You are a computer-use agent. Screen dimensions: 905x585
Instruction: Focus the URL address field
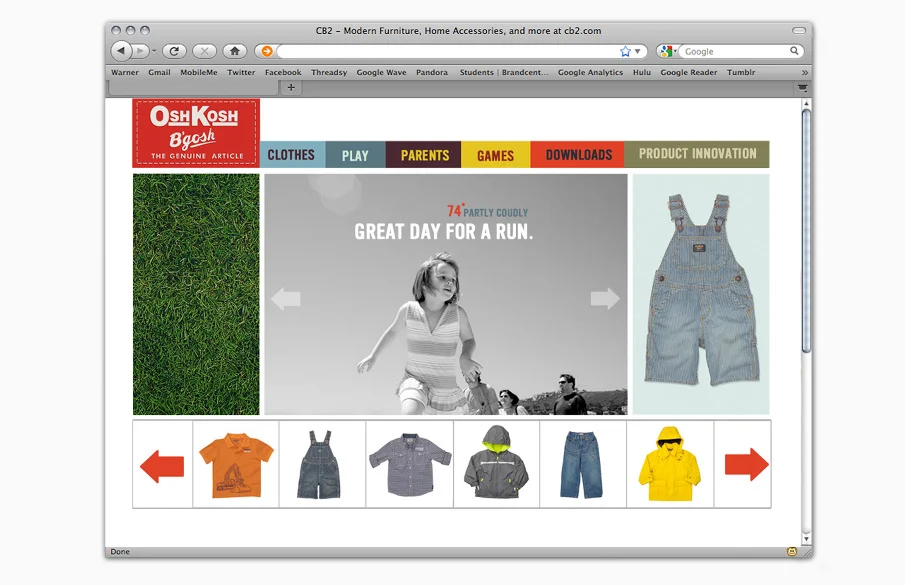point(447,51)
